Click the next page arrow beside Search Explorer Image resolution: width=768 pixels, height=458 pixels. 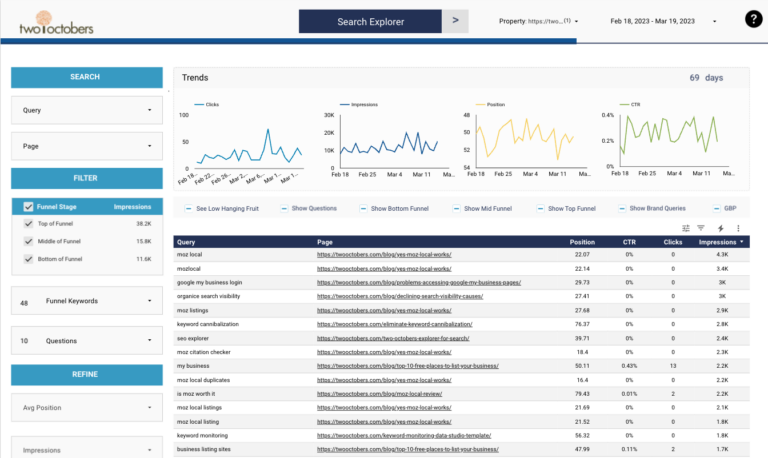point(456,21)
